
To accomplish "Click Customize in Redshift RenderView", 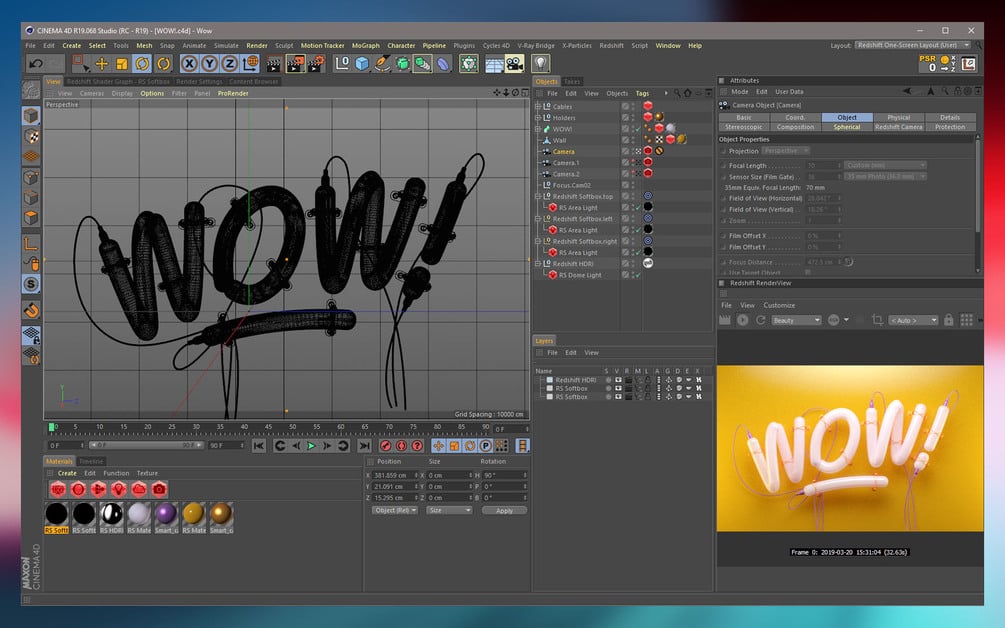I will (x=779, y=305).
